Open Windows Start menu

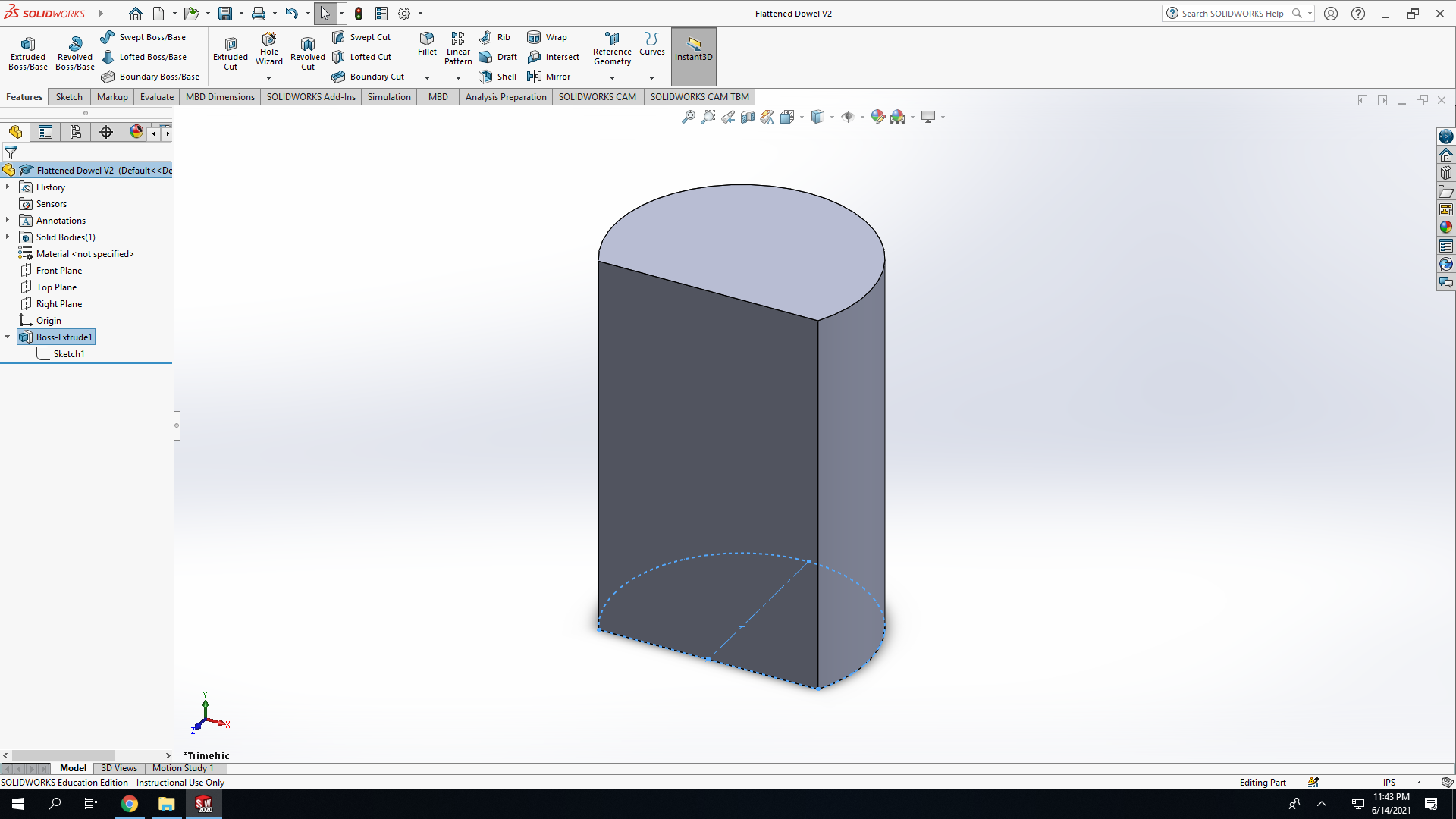click(x=18, y=804)
